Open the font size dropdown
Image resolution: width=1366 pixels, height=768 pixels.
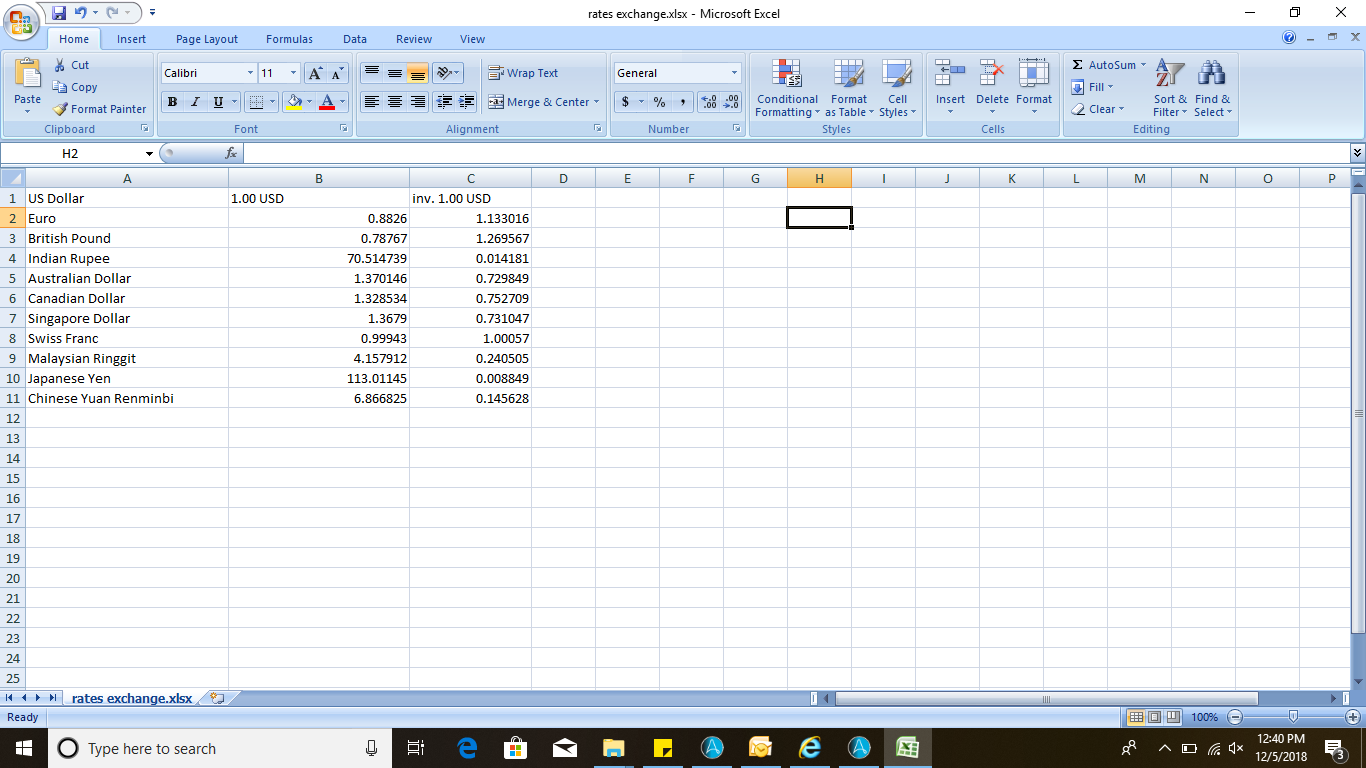click(x=293, y=73)
